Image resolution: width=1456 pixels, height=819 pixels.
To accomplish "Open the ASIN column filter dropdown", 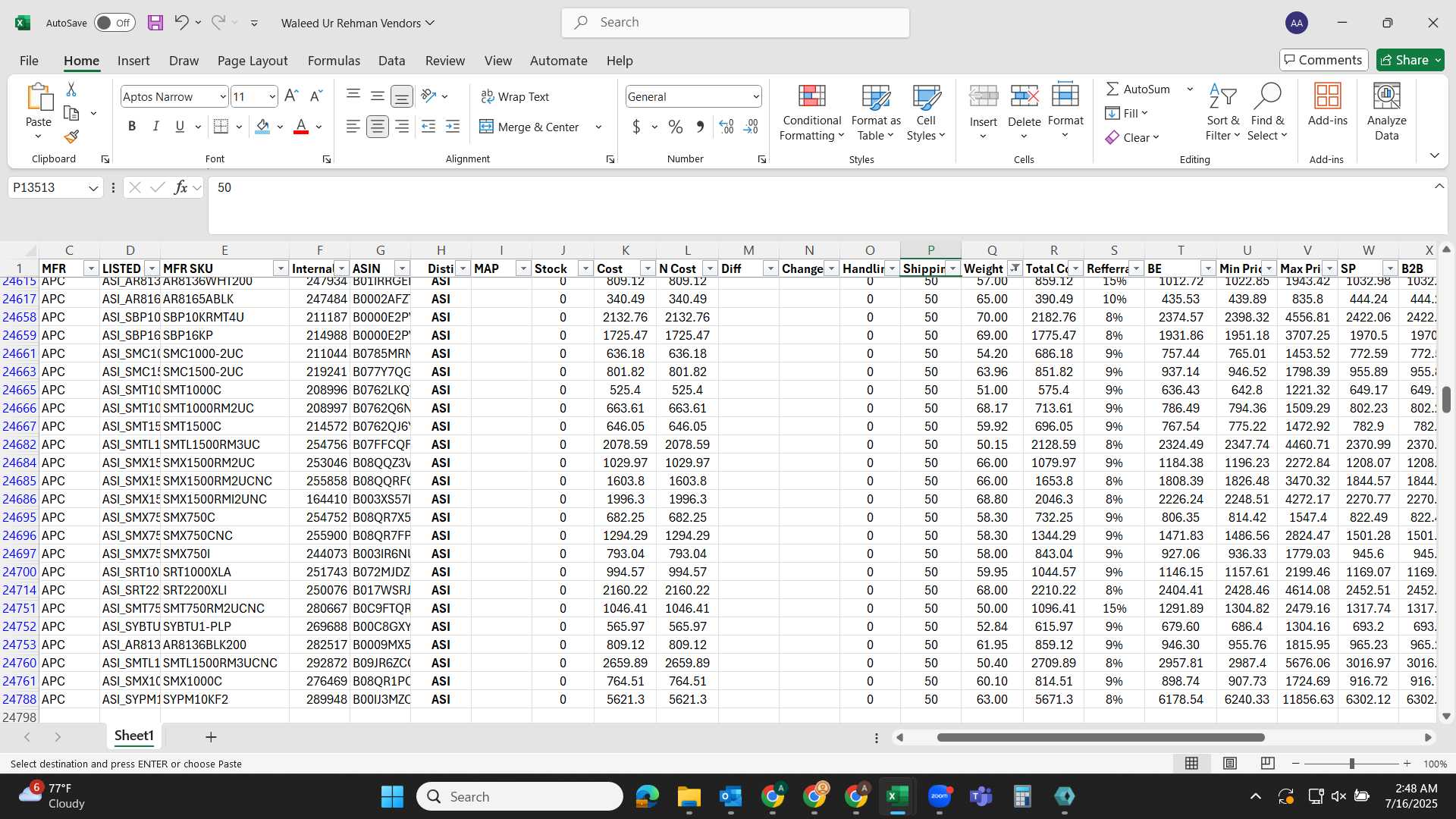I will click(403, 268).
